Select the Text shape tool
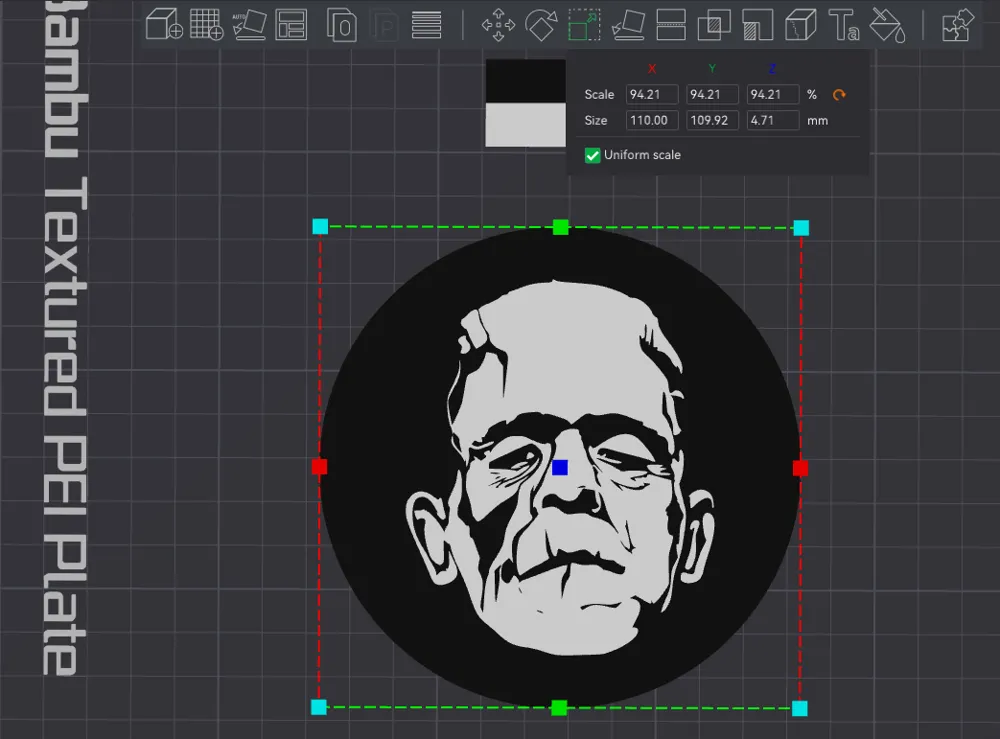Screen dimensions: 1000x739 click(x=845, y=24)
